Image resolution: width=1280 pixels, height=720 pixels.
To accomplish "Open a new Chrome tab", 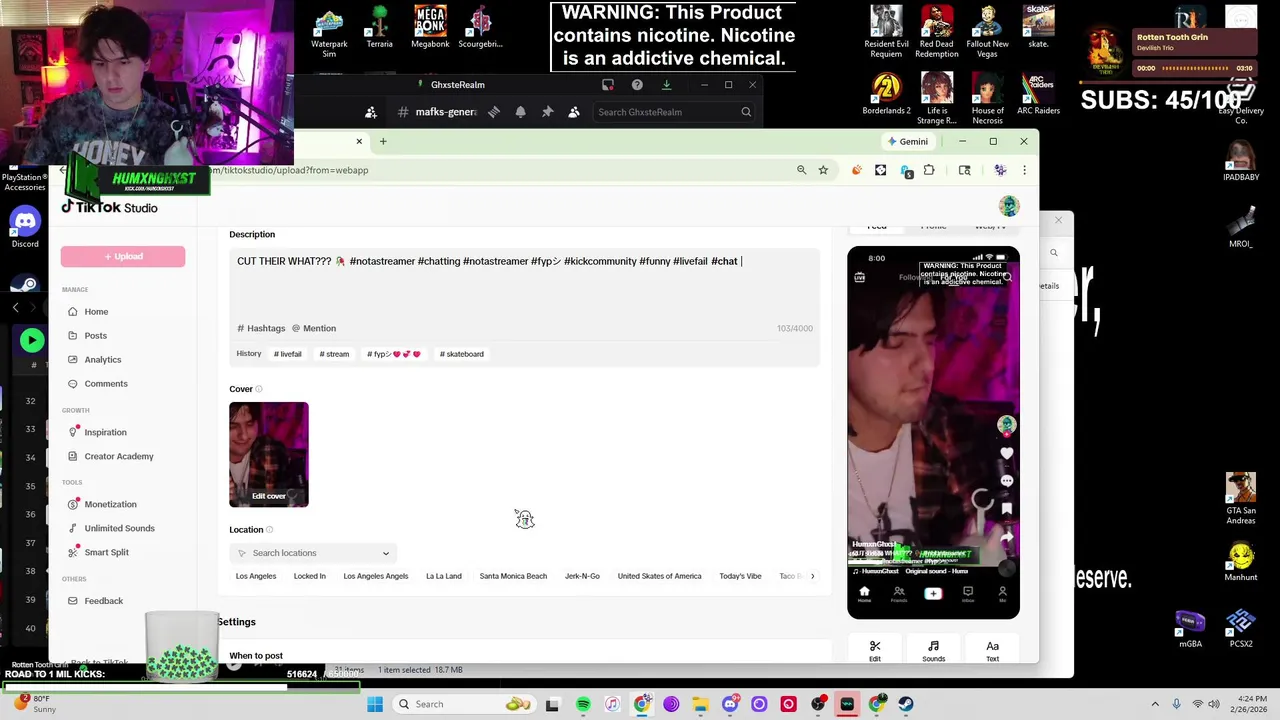I will 382,142.
